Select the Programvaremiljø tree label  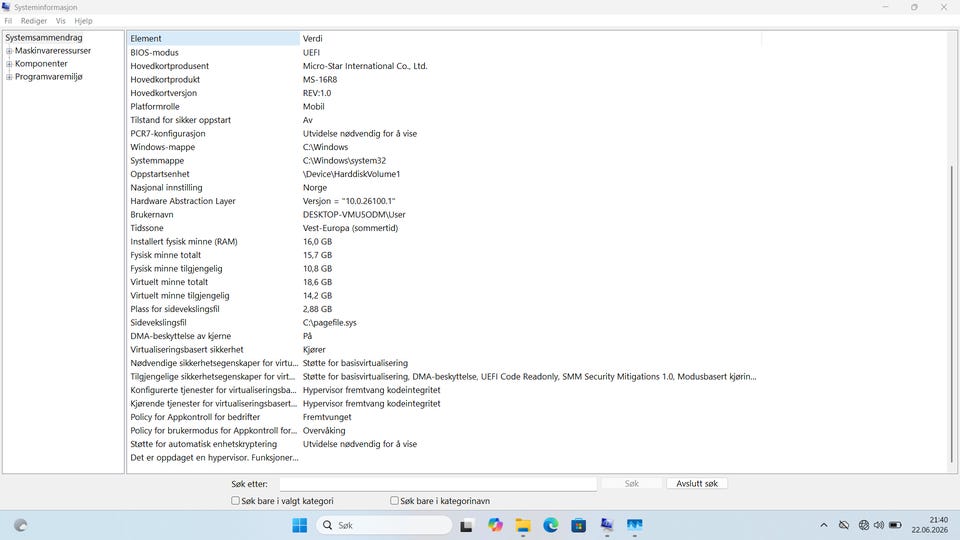pyautogui.click(x=48, y=77)
